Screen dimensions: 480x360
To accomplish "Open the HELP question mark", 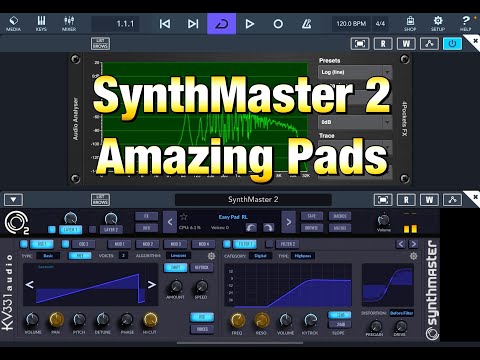I will pyautogui.click(x=465, y=24).
